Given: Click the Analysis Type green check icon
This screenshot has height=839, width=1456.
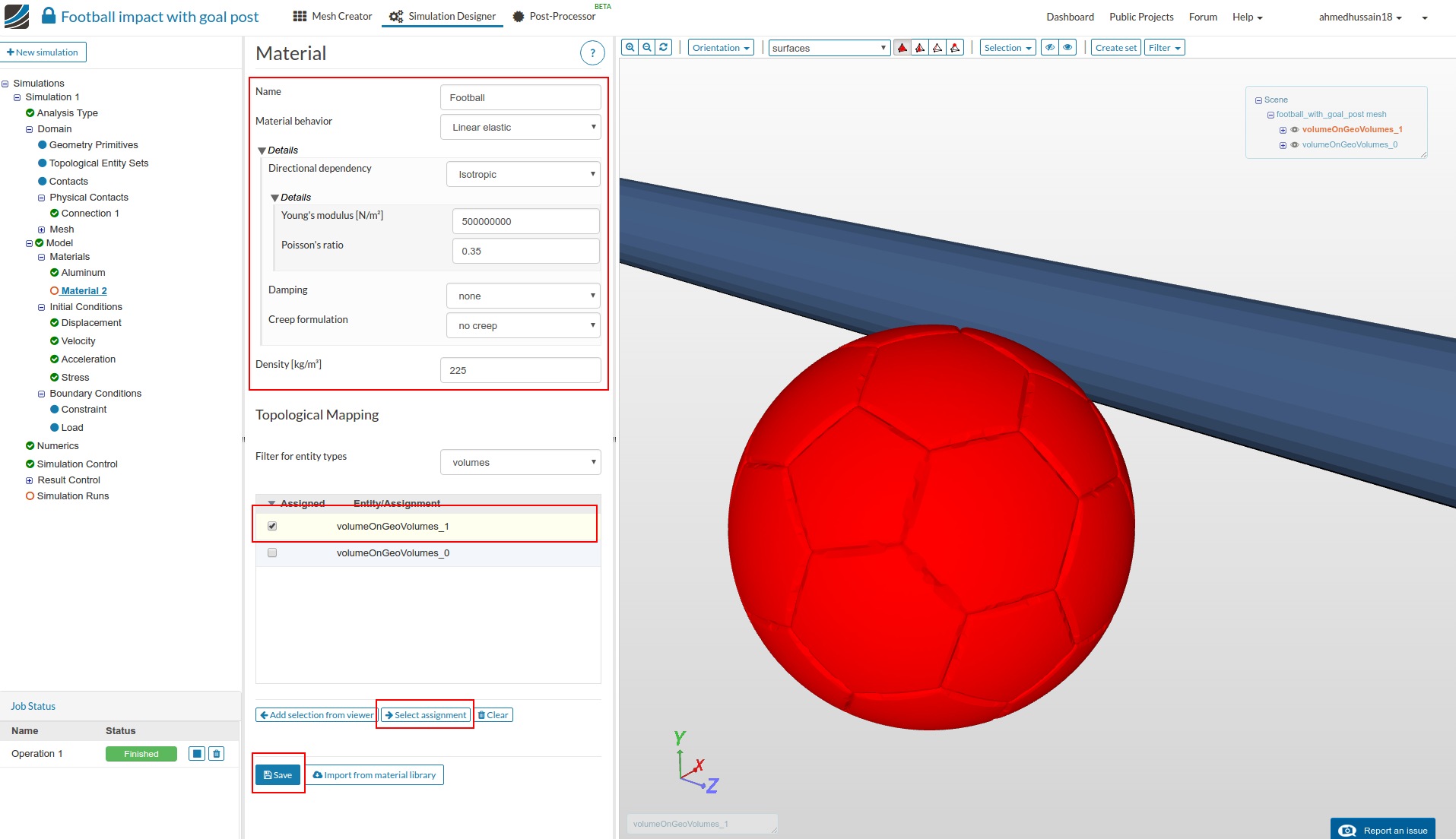Looking at the screenshot, I should click(x=30, y=113).
